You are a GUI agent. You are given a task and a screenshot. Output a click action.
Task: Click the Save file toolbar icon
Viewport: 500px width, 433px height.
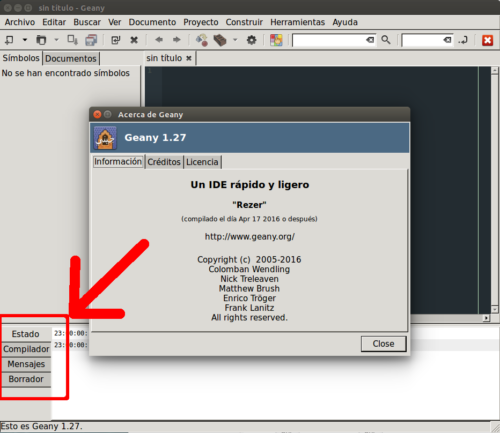point(72,40)
